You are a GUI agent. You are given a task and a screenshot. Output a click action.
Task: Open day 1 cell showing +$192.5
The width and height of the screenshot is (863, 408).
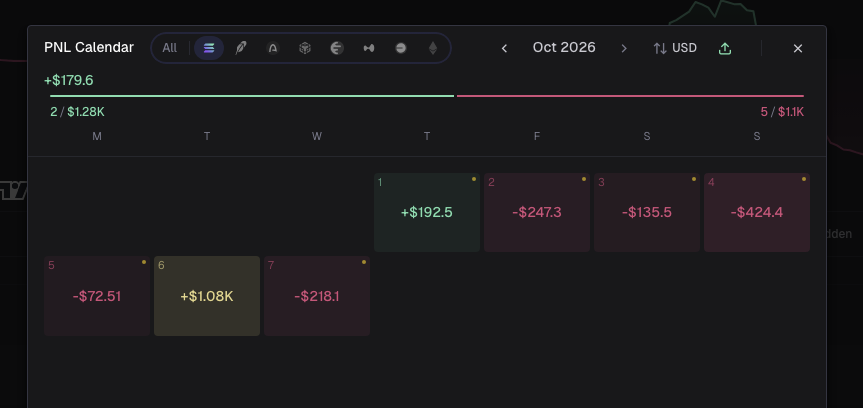point(427,213)
